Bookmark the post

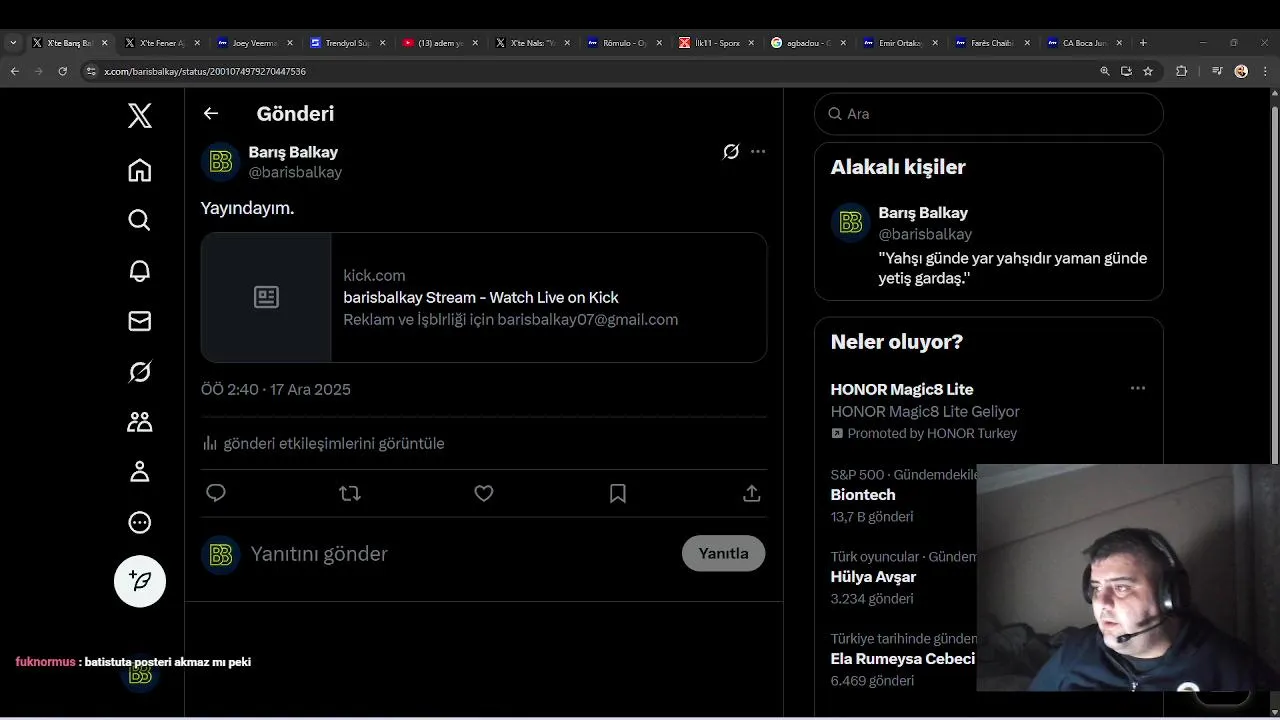(618, 493)
